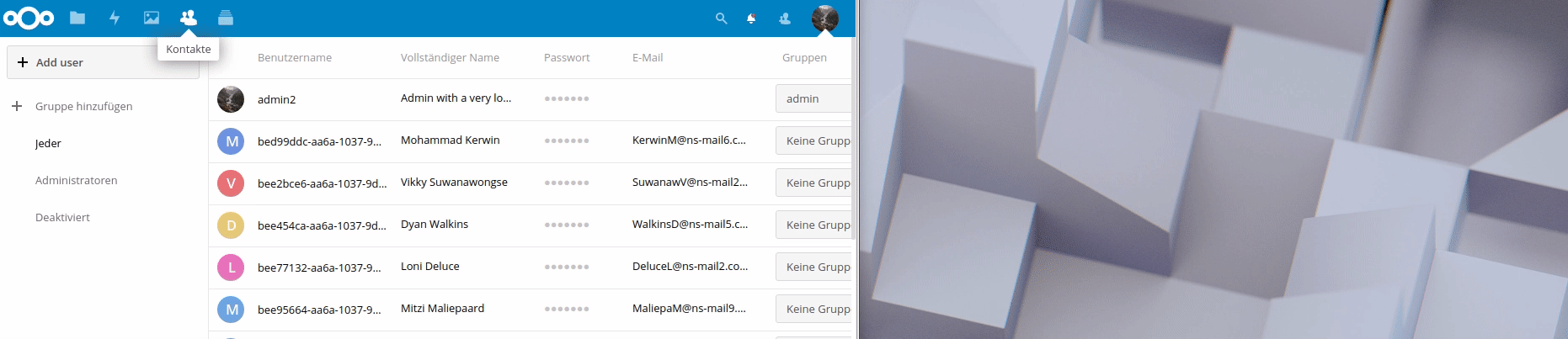This screenshot has width=1568, height=339.
Task: Click email MaliepaM@ns-mail9
Action: click(x=689, y=308)
